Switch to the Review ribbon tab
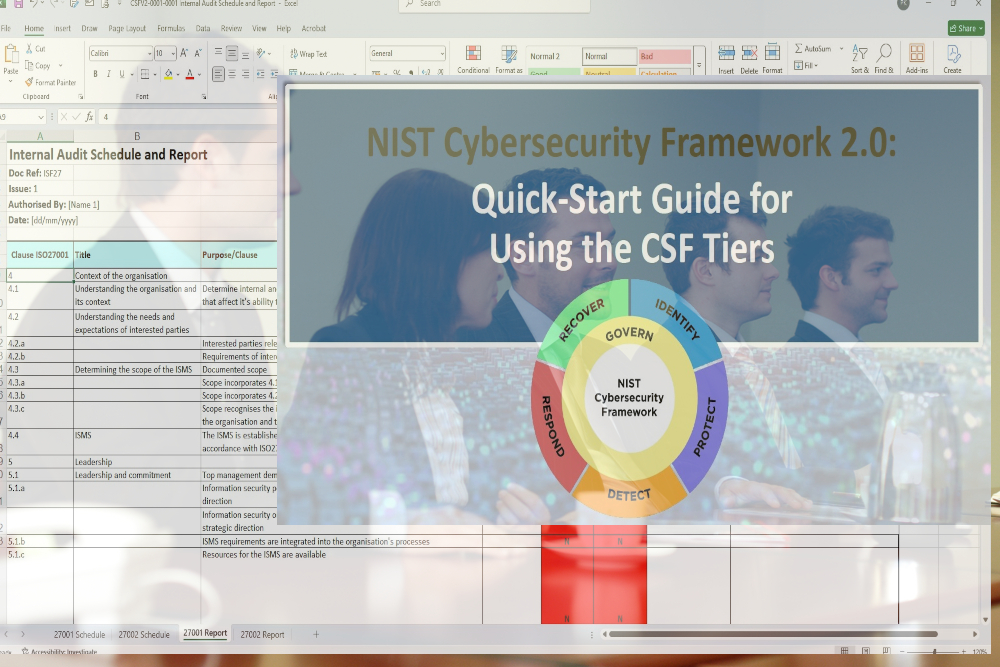 coord(232,29)
